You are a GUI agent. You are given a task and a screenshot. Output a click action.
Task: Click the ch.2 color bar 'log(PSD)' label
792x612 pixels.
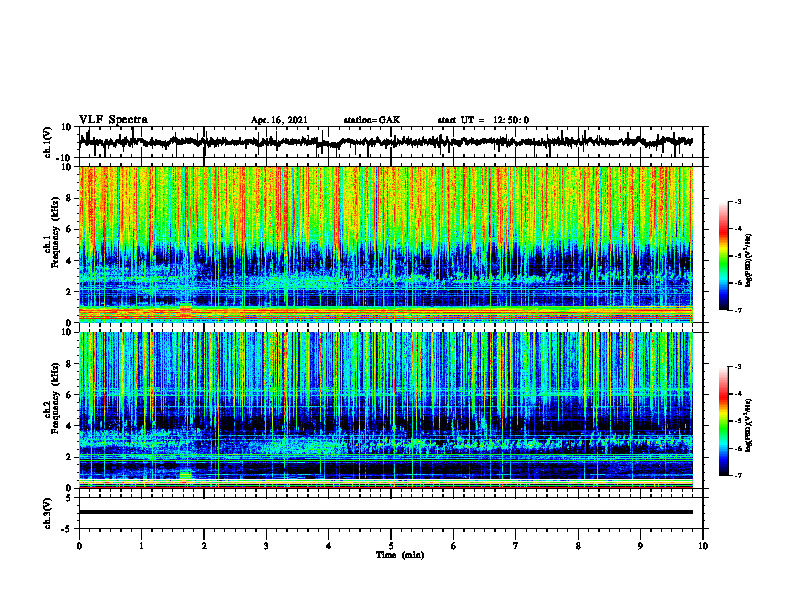click(749, 425)
